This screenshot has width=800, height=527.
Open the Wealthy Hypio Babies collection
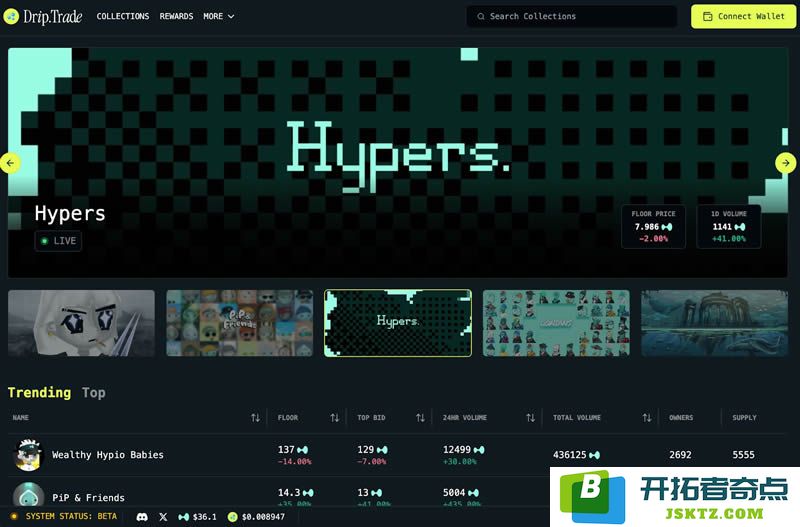(108, 455)
